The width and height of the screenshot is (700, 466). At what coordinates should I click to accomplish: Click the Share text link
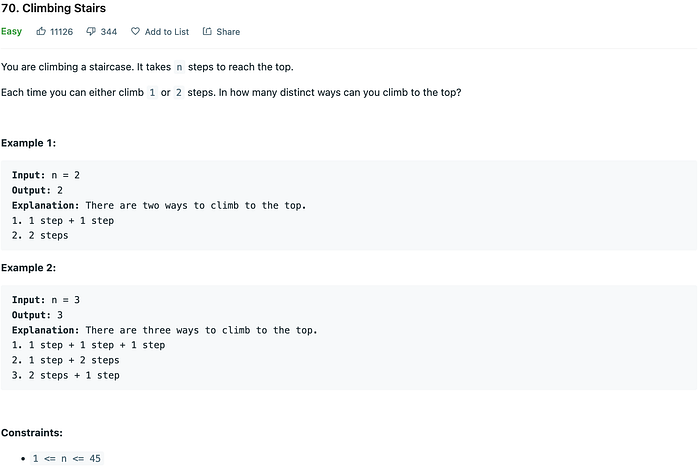point(228,32)
